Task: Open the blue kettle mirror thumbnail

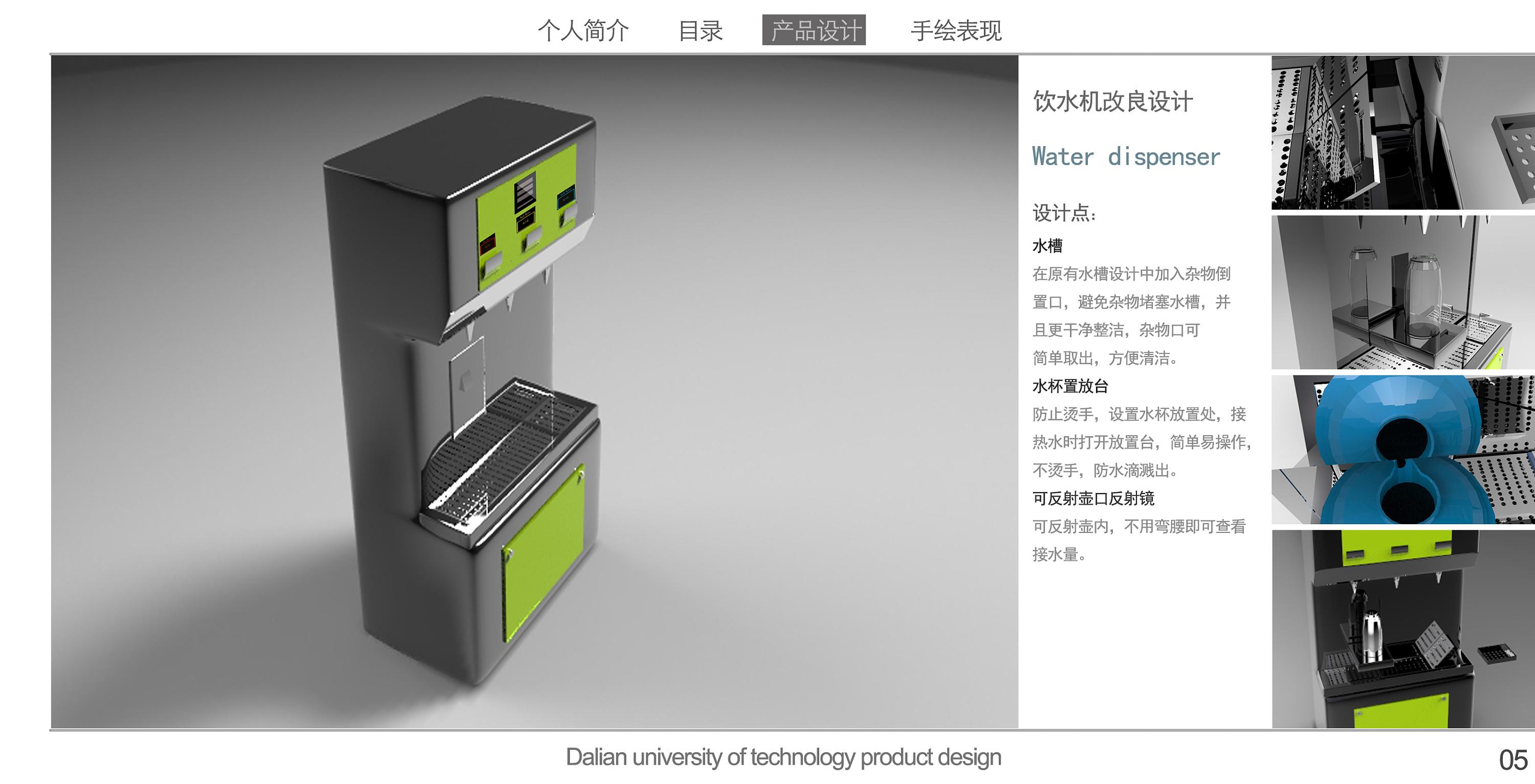Action: (1404, 449)
